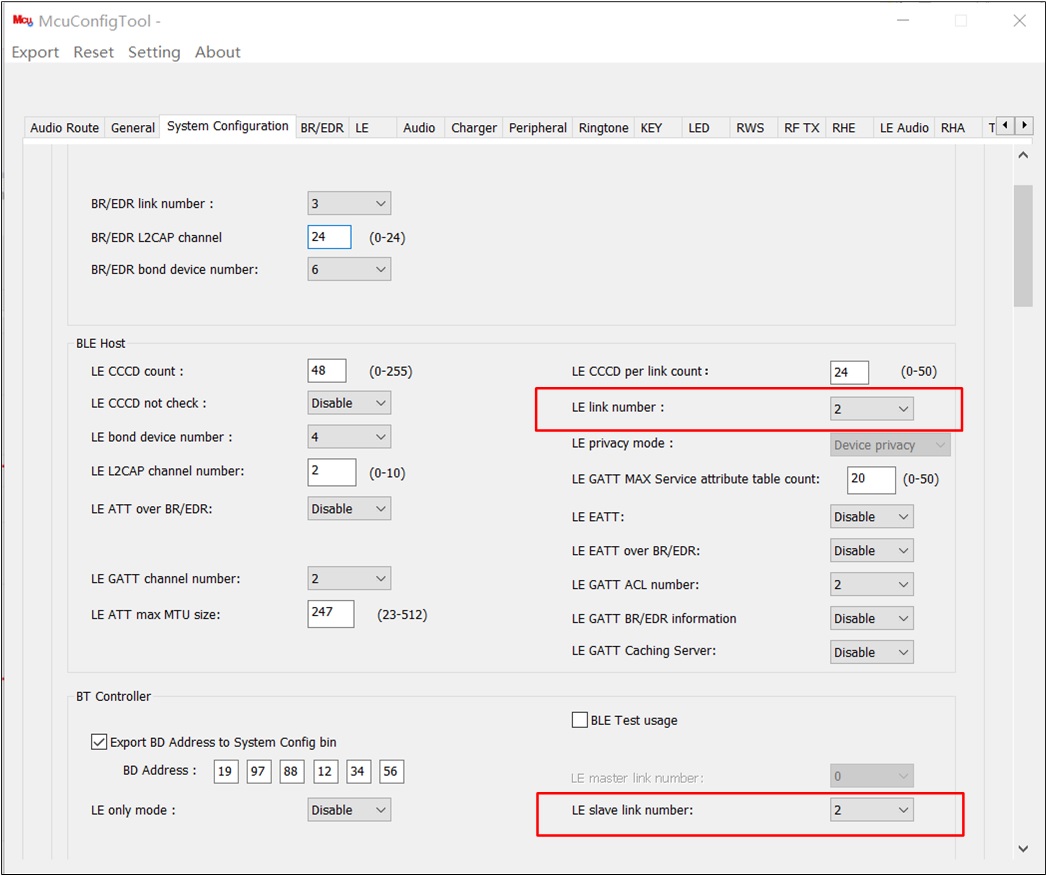Expand the LE only mode dropdown
1047x876 pixels.
click(349, 810)
